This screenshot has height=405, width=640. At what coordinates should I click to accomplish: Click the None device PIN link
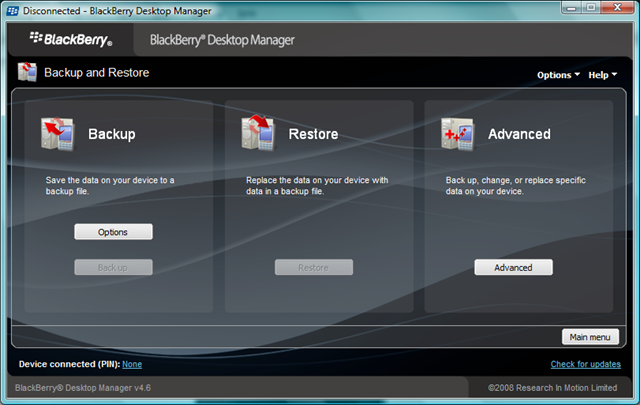tap(132, 364)
